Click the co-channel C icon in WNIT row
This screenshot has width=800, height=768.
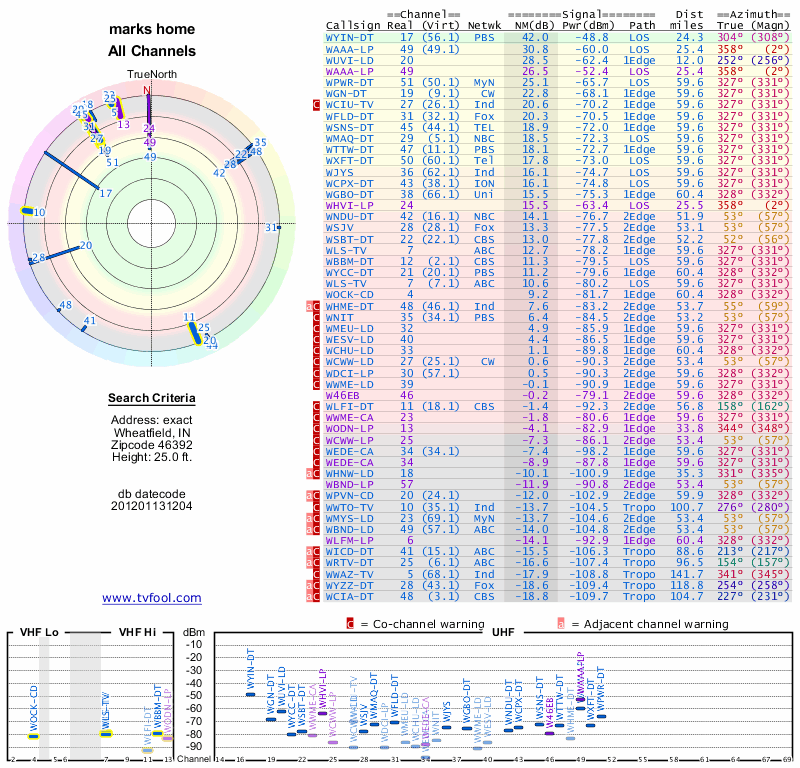click(x=316, y=317)
